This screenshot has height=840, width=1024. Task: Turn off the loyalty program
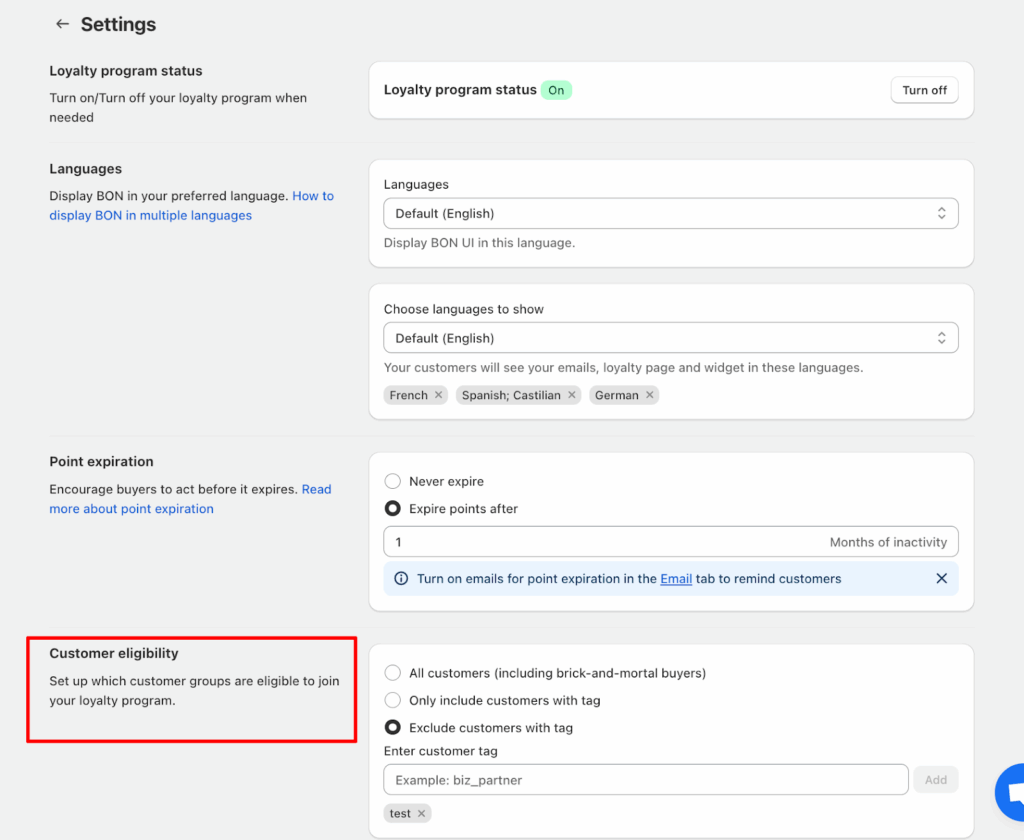coord(924,90)
